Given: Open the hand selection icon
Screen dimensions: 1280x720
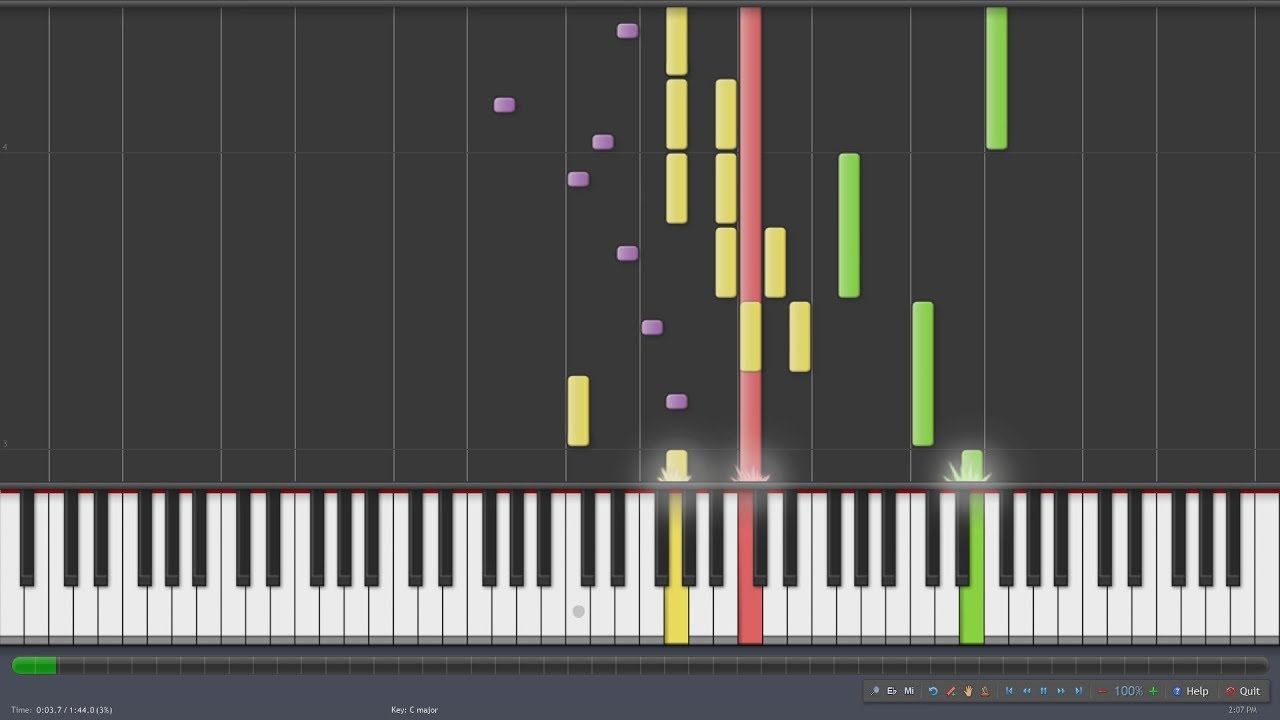Looking at the screenshot, I should click(x=968, y=691).
